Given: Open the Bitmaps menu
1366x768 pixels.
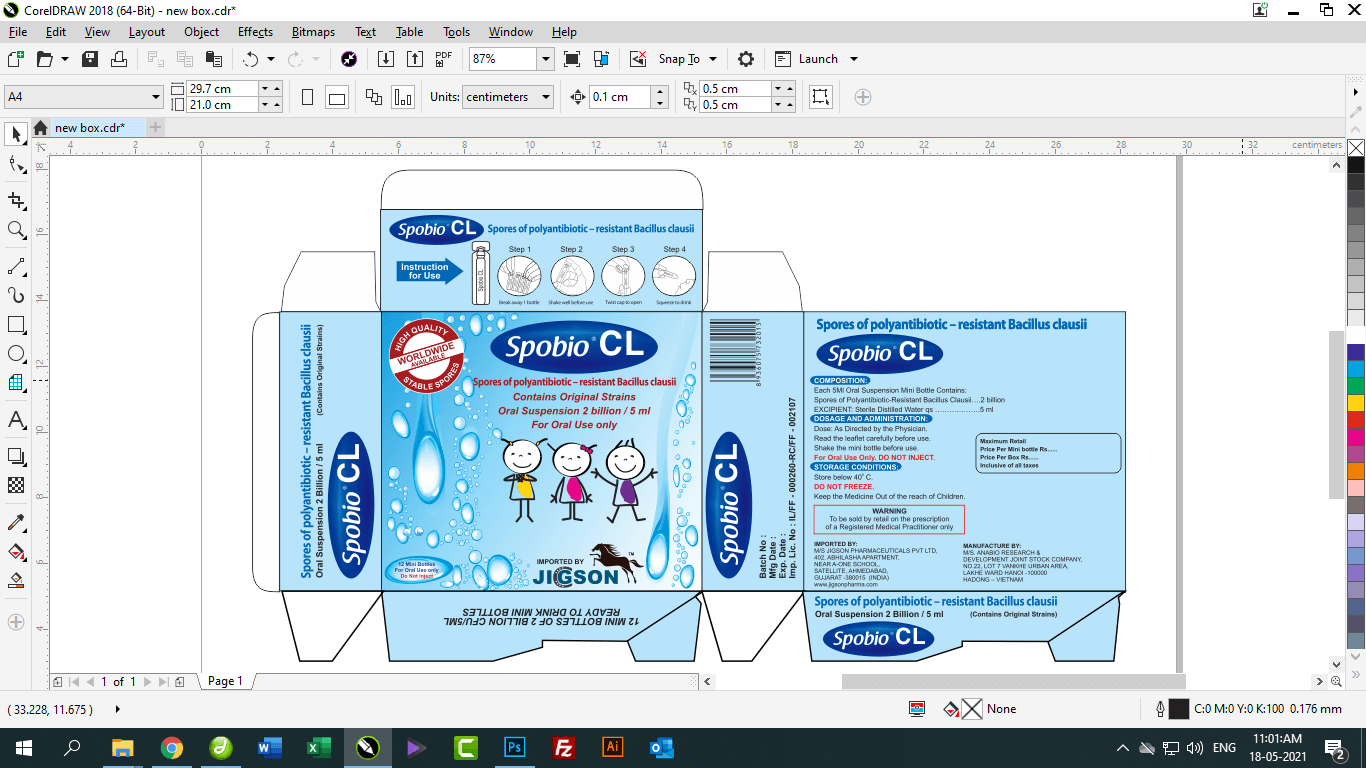Looking at the screenshot, I should tap(313, 32).
